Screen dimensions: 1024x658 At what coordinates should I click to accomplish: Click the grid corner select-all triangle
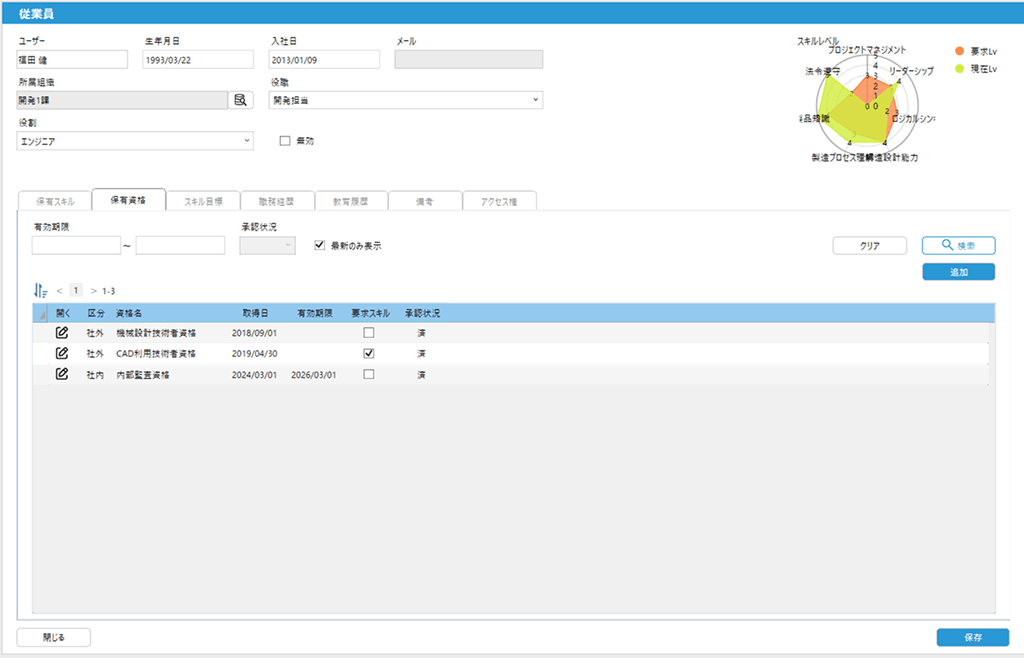[41, 314]
